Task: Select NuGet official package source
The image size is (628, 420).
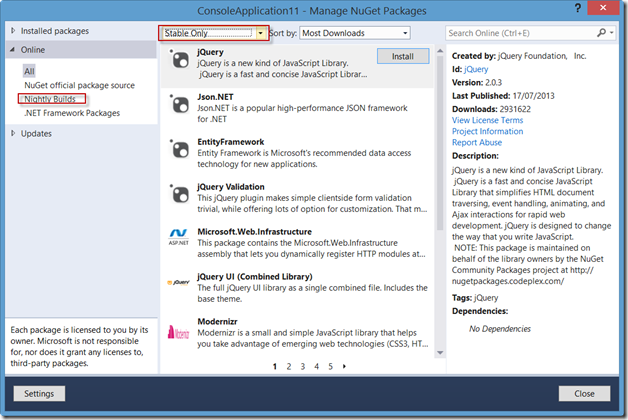Action: click(79, 85)
